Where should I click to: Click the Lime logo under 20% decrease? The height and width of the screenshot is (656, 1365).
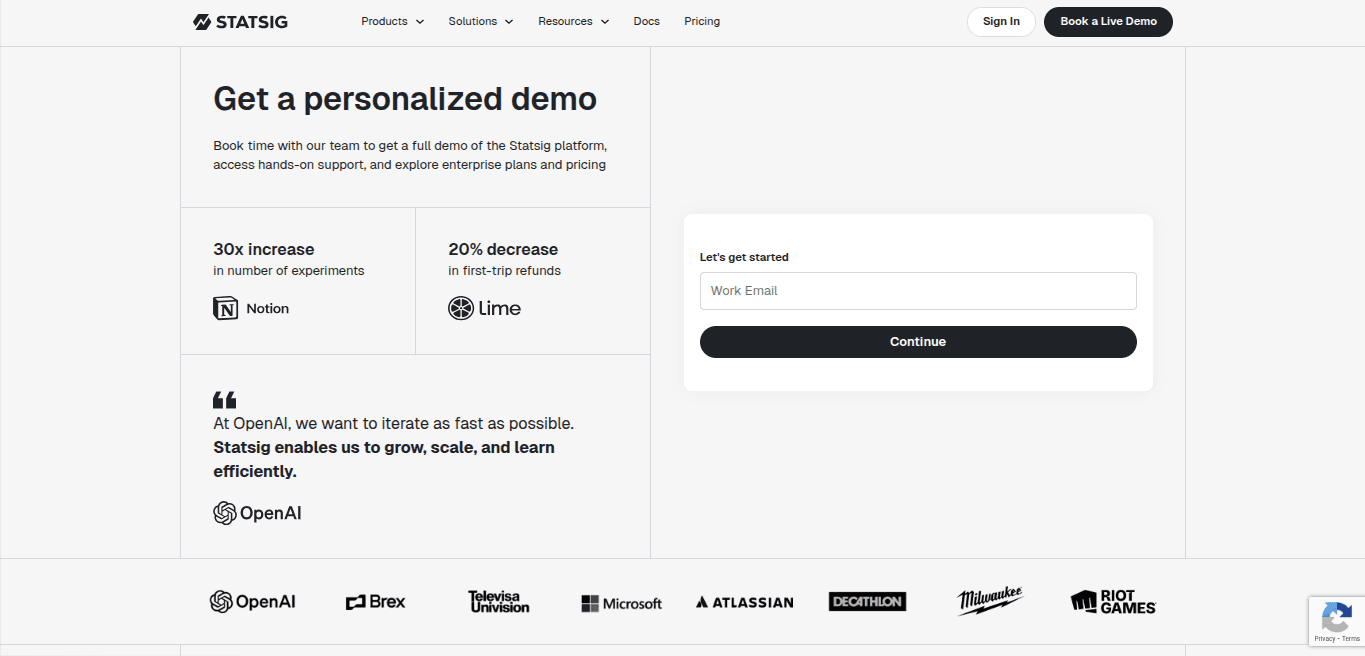(x=484, y=308)
